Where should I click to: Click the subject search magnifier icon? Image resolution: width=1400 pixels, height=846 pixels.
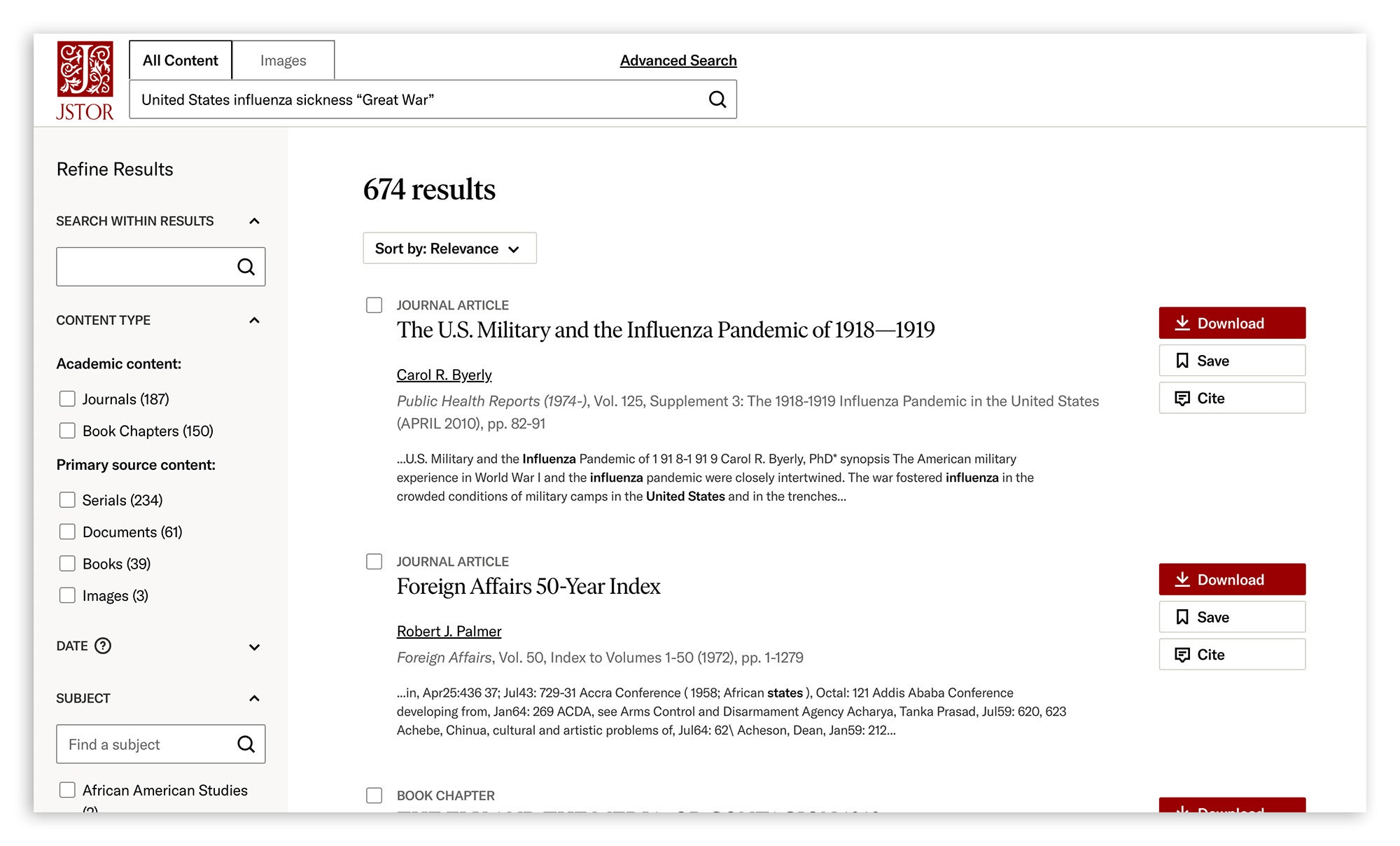[246, 744]
